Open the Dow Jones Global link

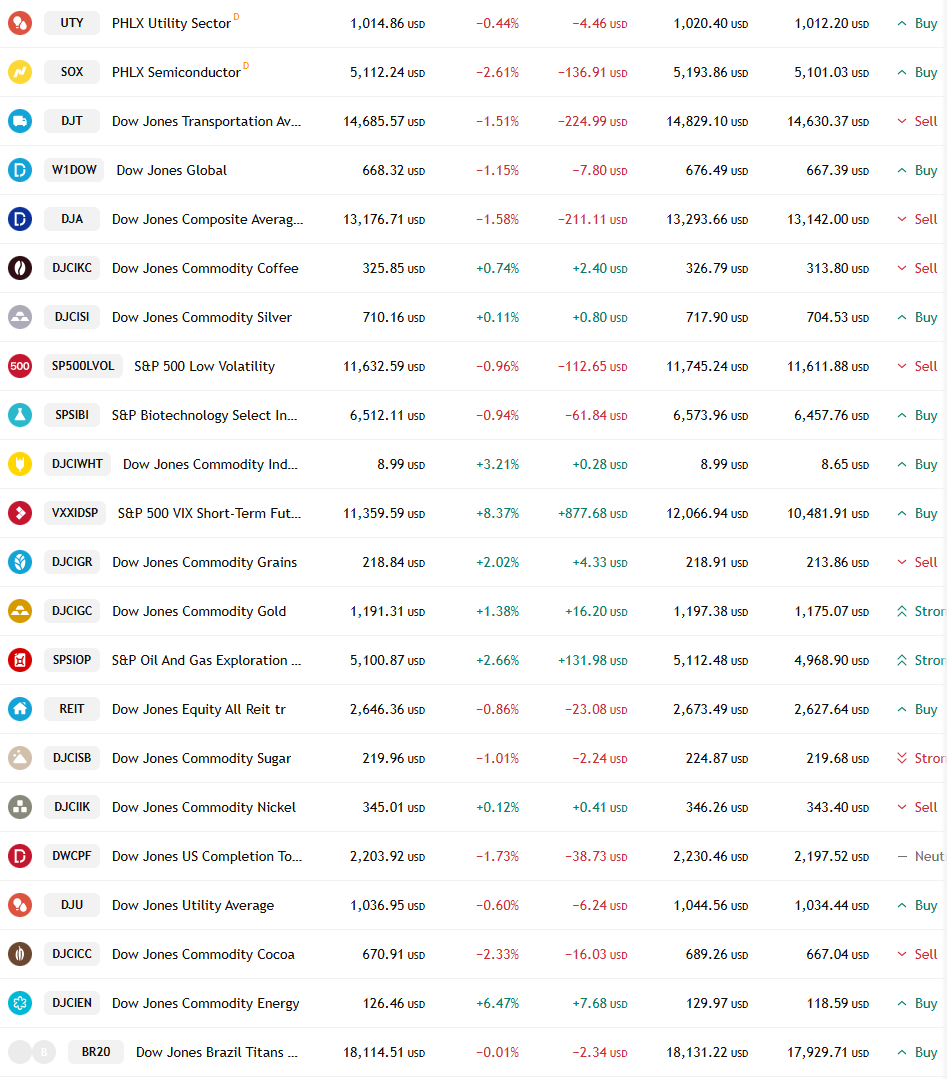pos(171,170)
